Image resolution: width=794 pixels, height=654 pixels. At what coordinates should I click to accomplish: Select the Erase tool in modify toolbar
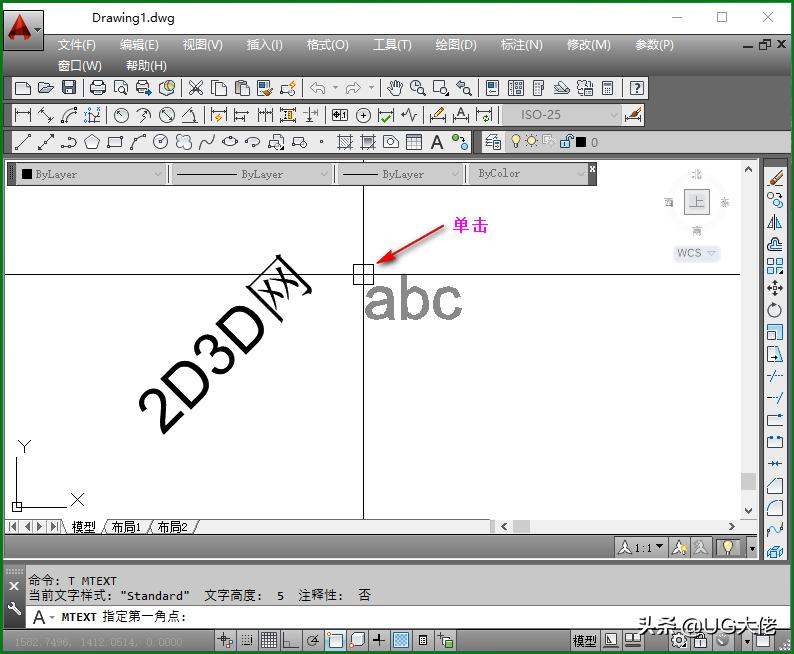775,178
